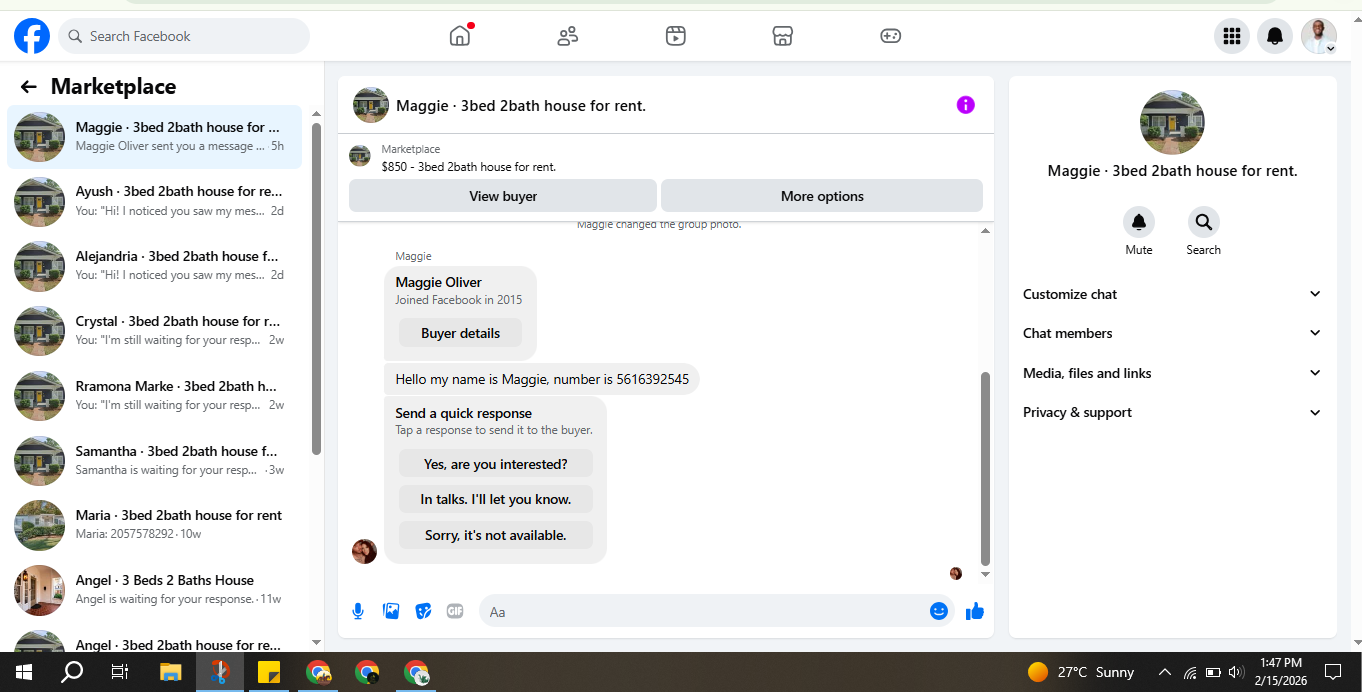Click the chat messages scrollbar thumb
The image size is (1362, 692).
[985, 469]
